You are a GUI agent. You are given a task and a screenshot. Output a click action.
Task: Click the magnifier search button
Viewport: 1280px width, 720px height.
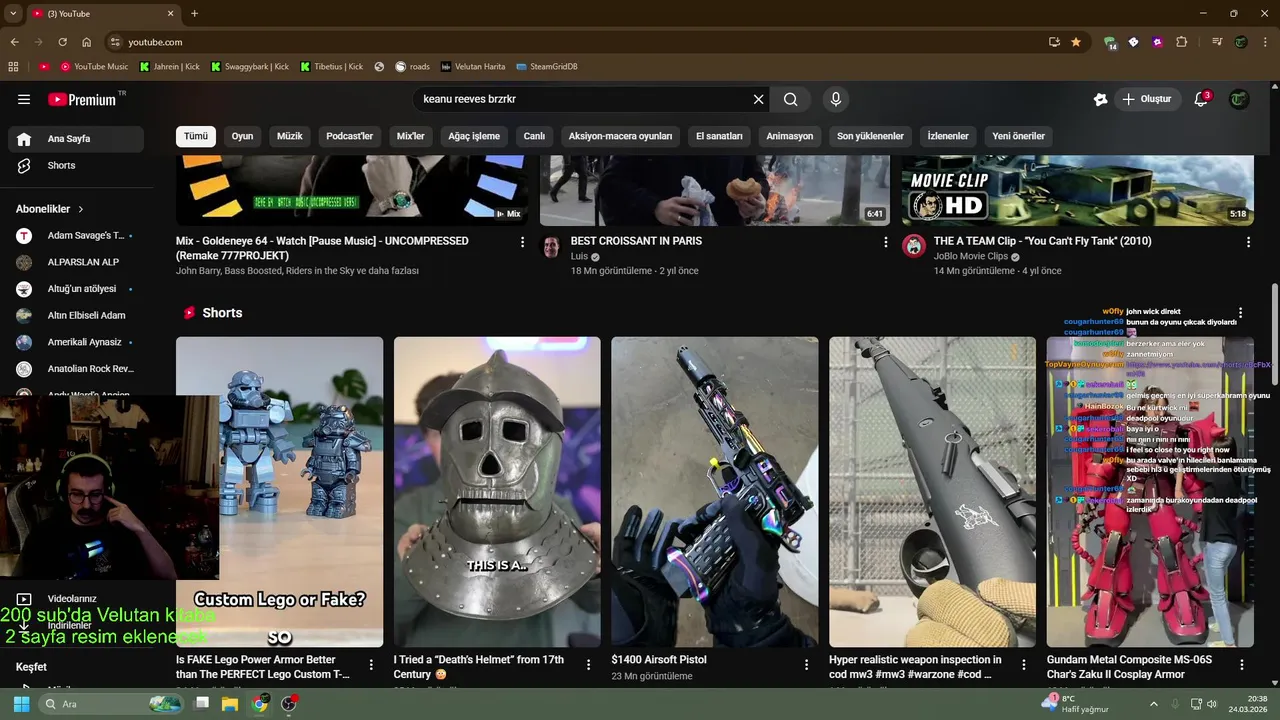(791, 99)
